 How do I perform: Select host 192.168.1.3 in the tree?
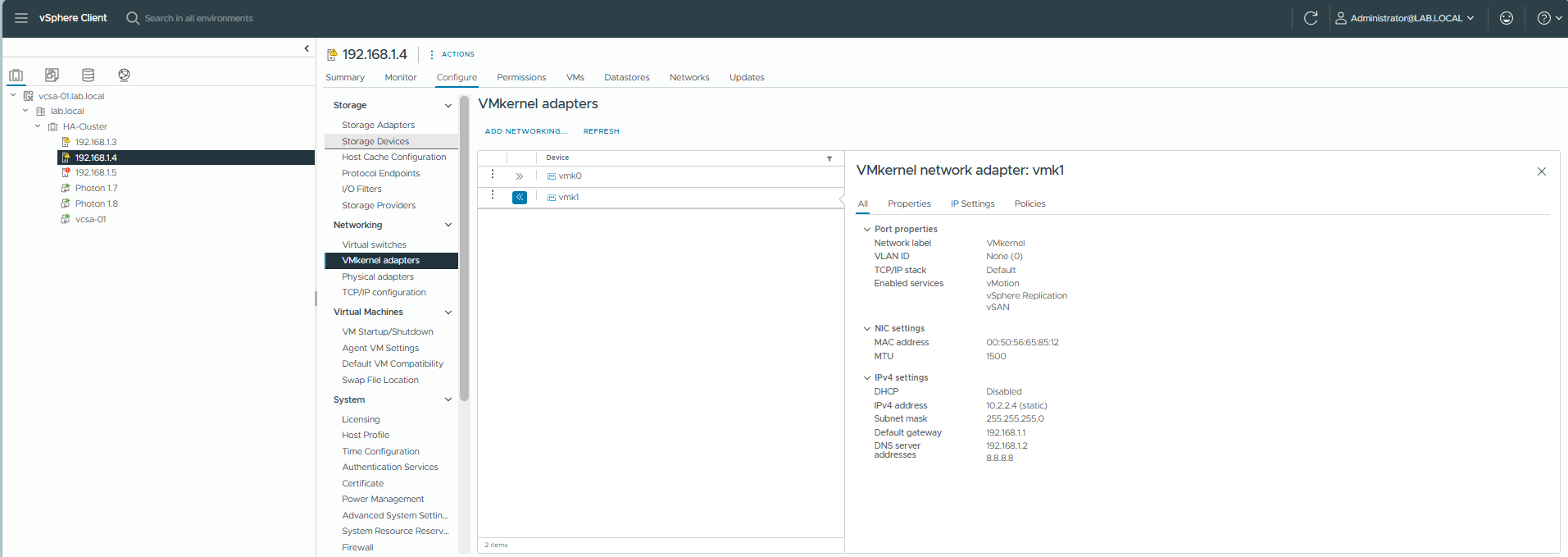96,142
